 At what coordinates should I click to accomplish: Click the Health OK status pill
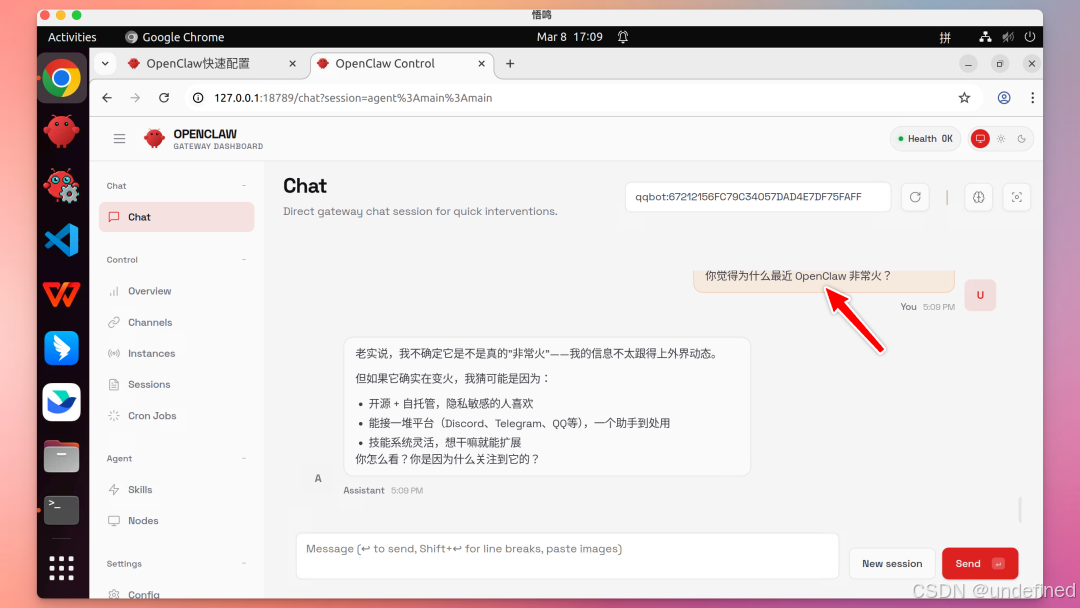(925, 138)
